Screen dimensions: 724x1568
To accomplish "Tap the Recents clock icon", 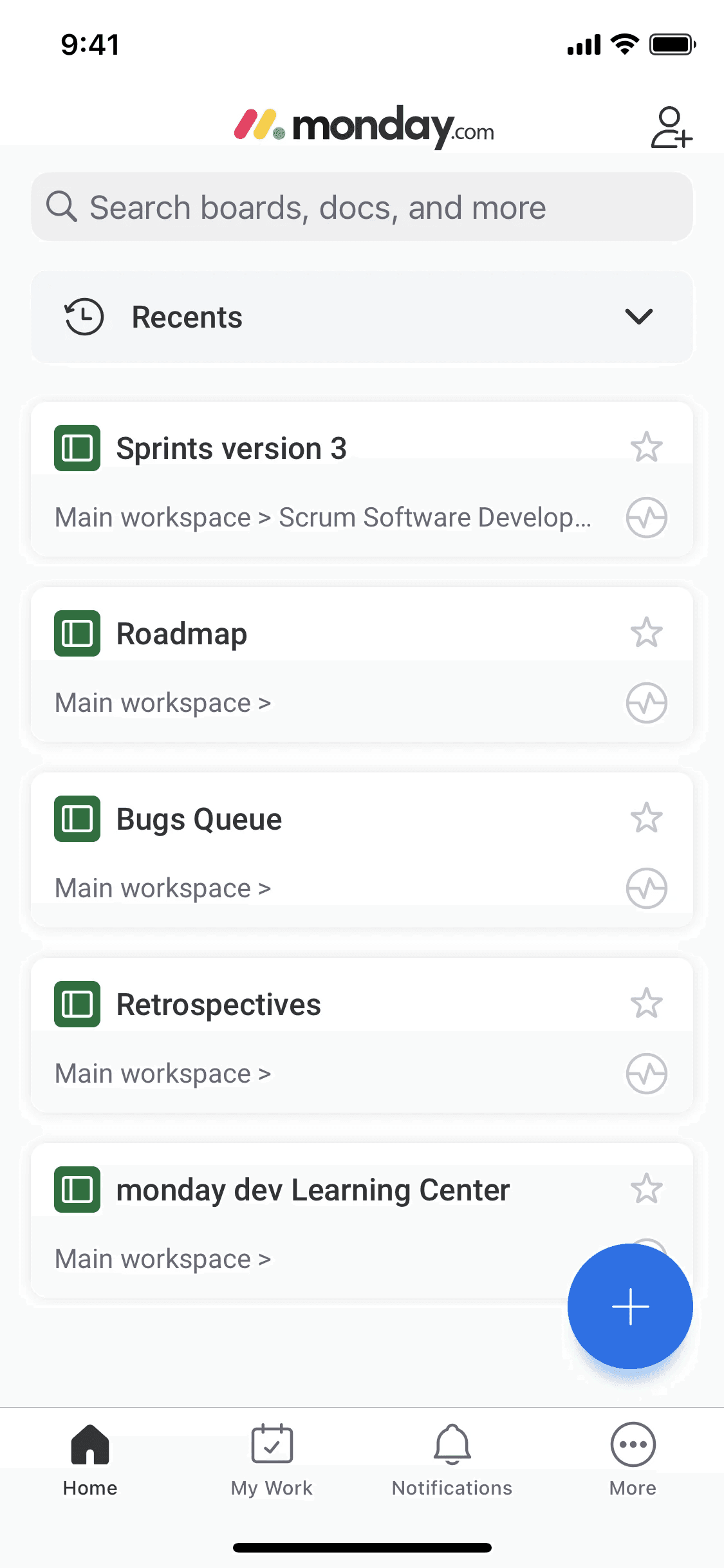I will click(x=84, y=317).
